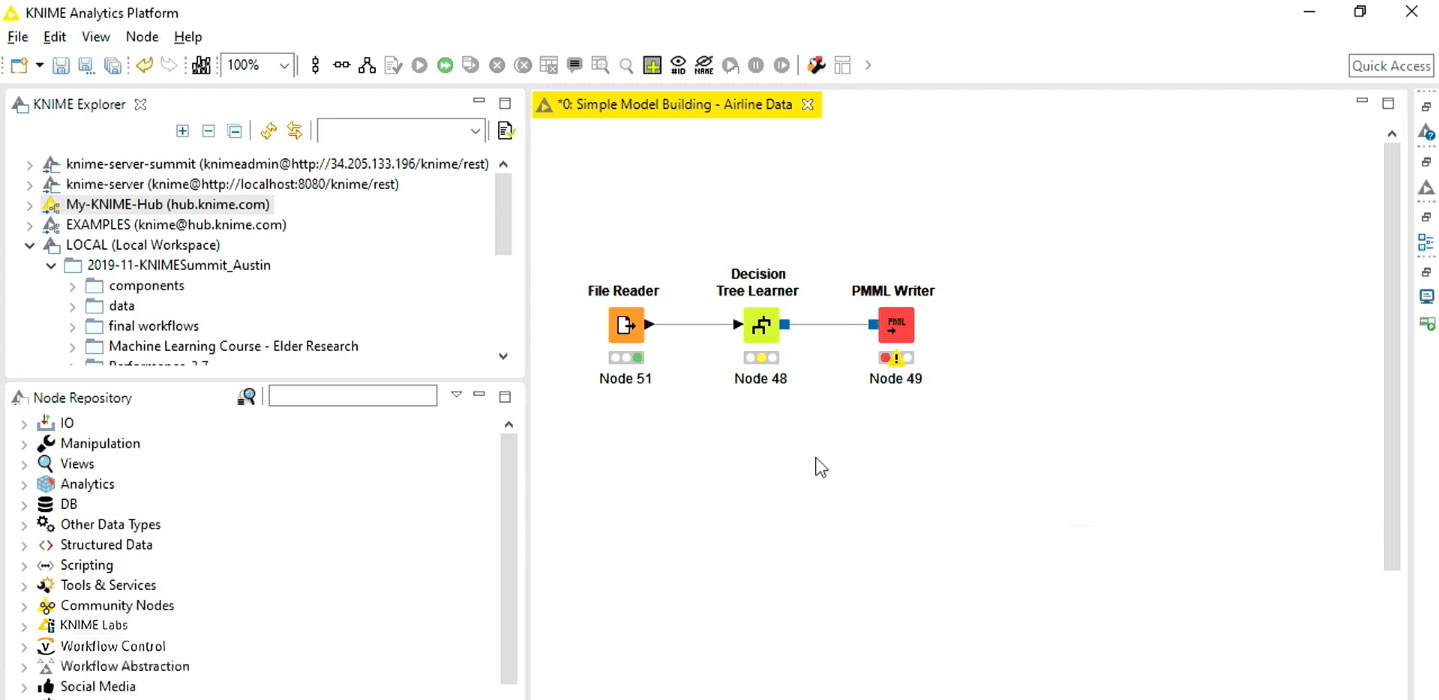Click the configure node icon
Image resolution: width=1439 pixels, height=700 pixels.
[x=394, y=65]
